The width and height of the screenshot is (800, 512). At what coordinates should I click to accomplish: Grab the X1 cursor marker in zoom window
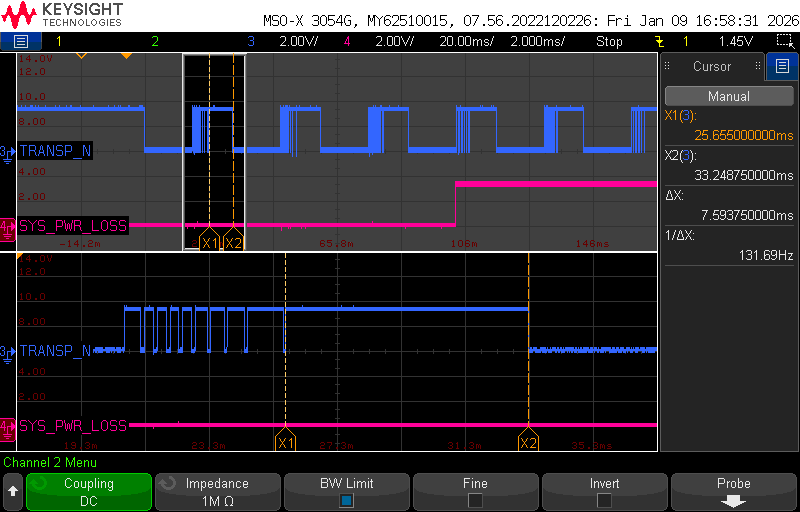point(285,442)
